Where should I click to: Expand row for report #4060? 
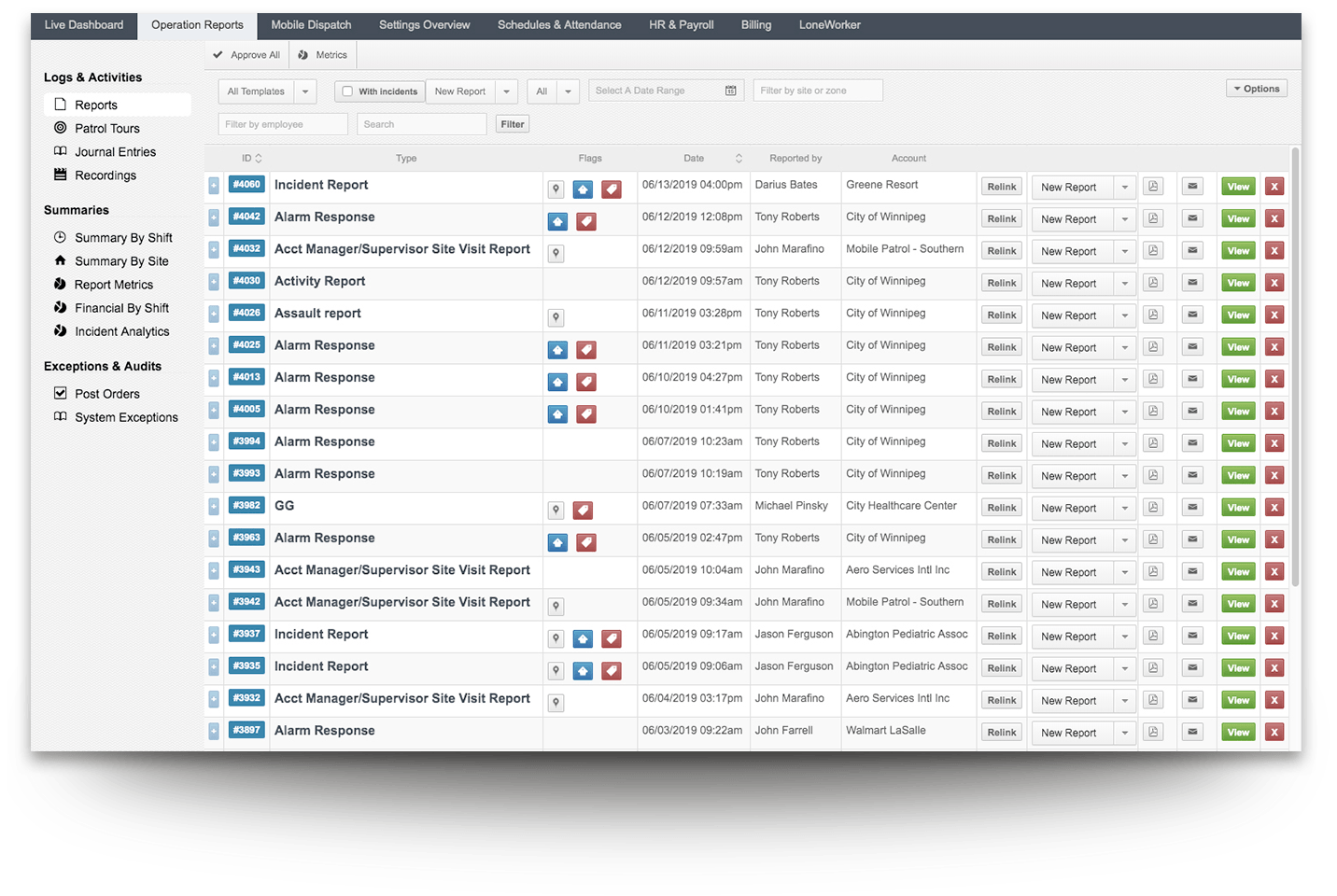214,186
